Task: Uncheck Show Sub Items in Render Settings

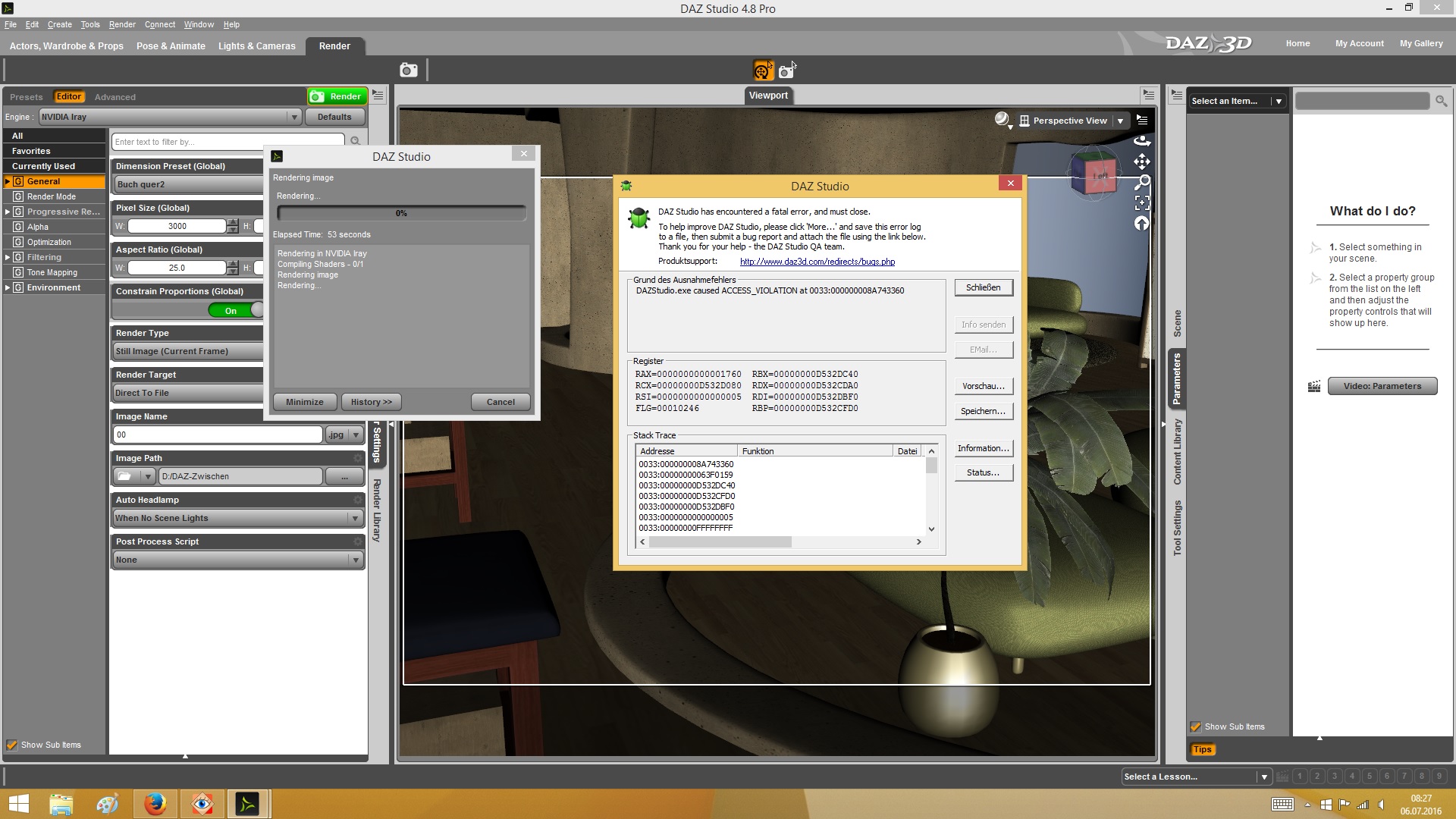Action: [12, 745]
